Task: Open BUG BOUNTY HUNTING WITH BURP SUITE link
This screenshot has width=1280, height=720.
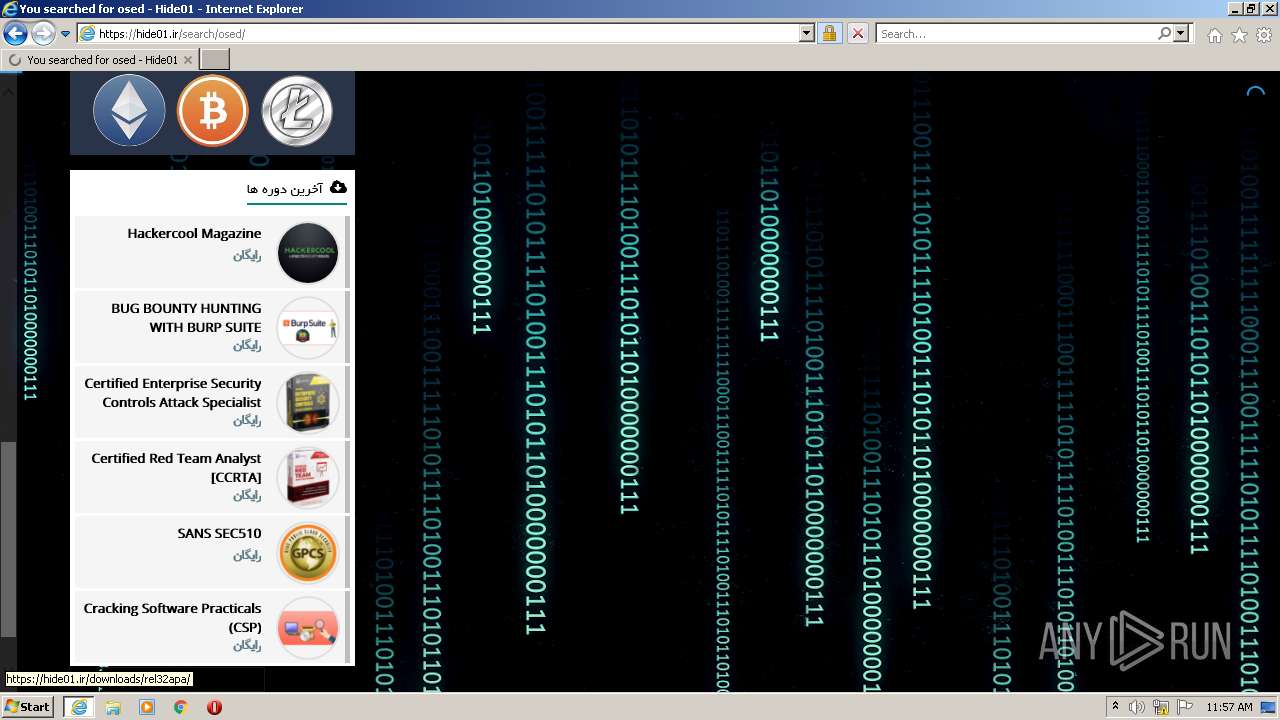Action: [186, 317]
